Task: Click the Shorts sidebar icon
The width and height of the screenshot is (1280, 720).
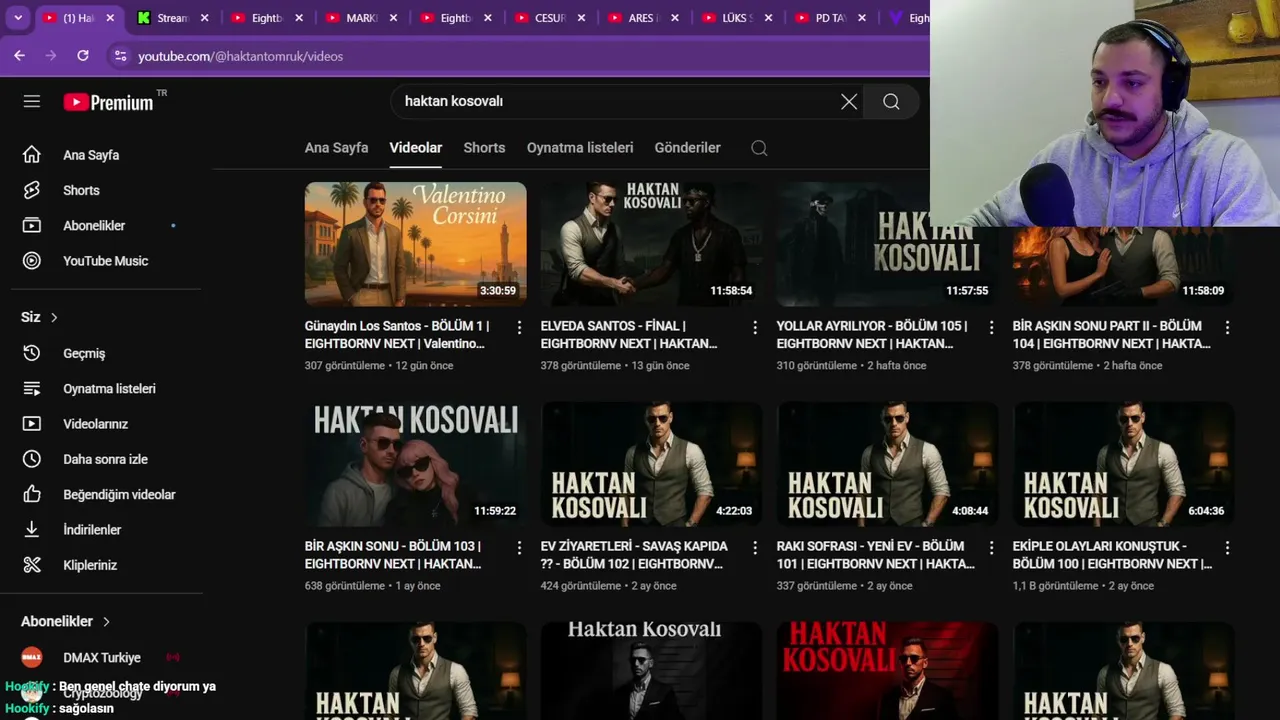Action: point(32,190)
